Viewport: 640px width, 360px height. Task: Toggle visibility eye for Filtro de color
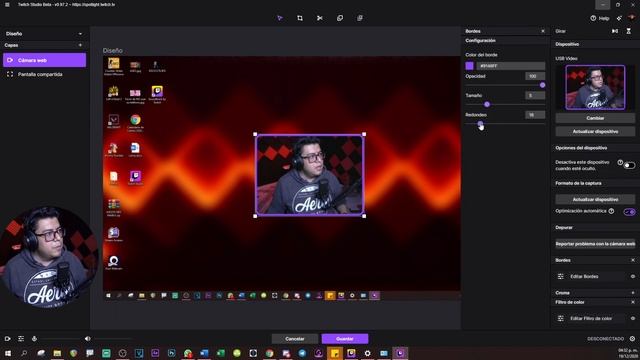click(x=633, y=318)
